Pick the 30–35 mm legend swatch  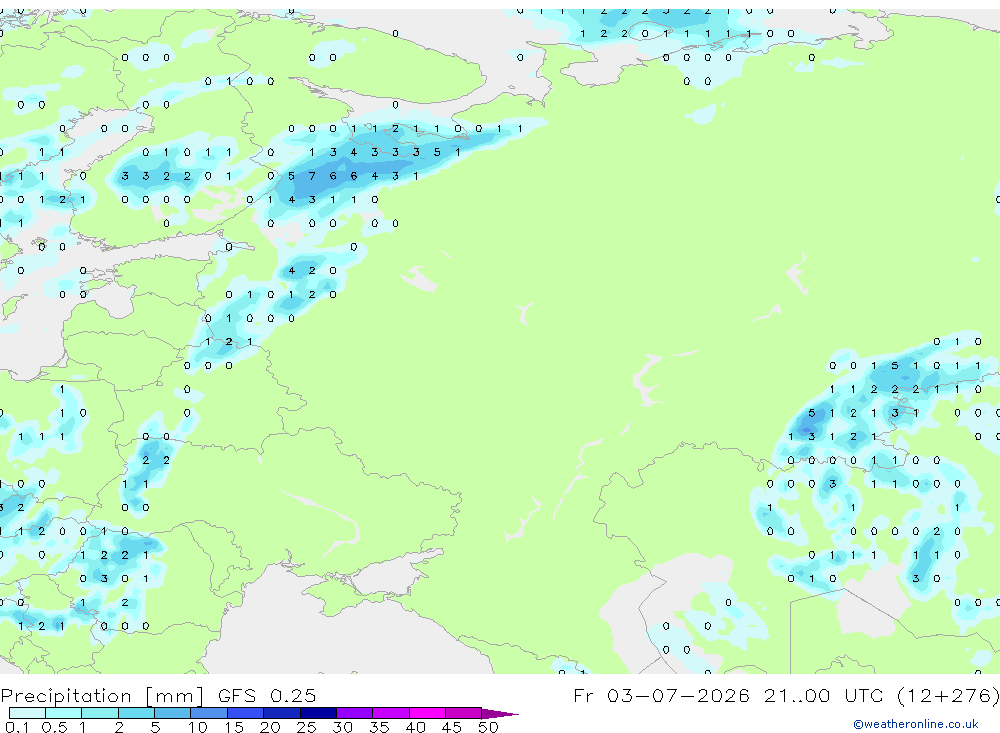click(355, 713)
